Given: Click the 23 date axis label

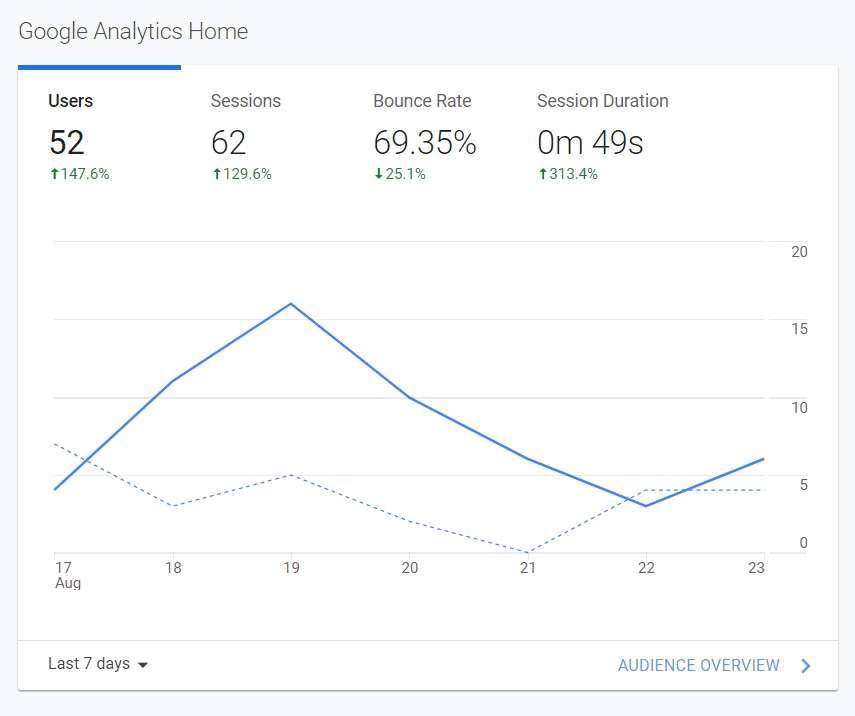Looking at the screenshot, I should click(x=756, y=568).
